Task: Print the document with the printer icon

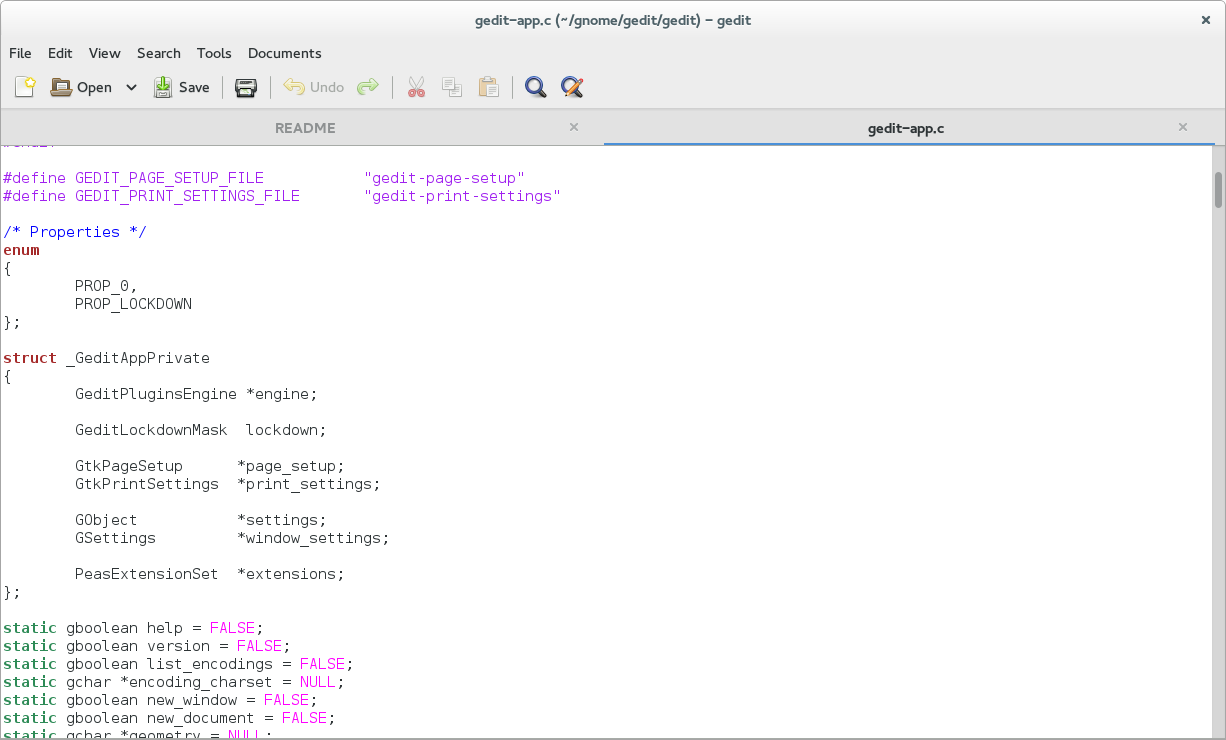Action: [x=246, y=87]
